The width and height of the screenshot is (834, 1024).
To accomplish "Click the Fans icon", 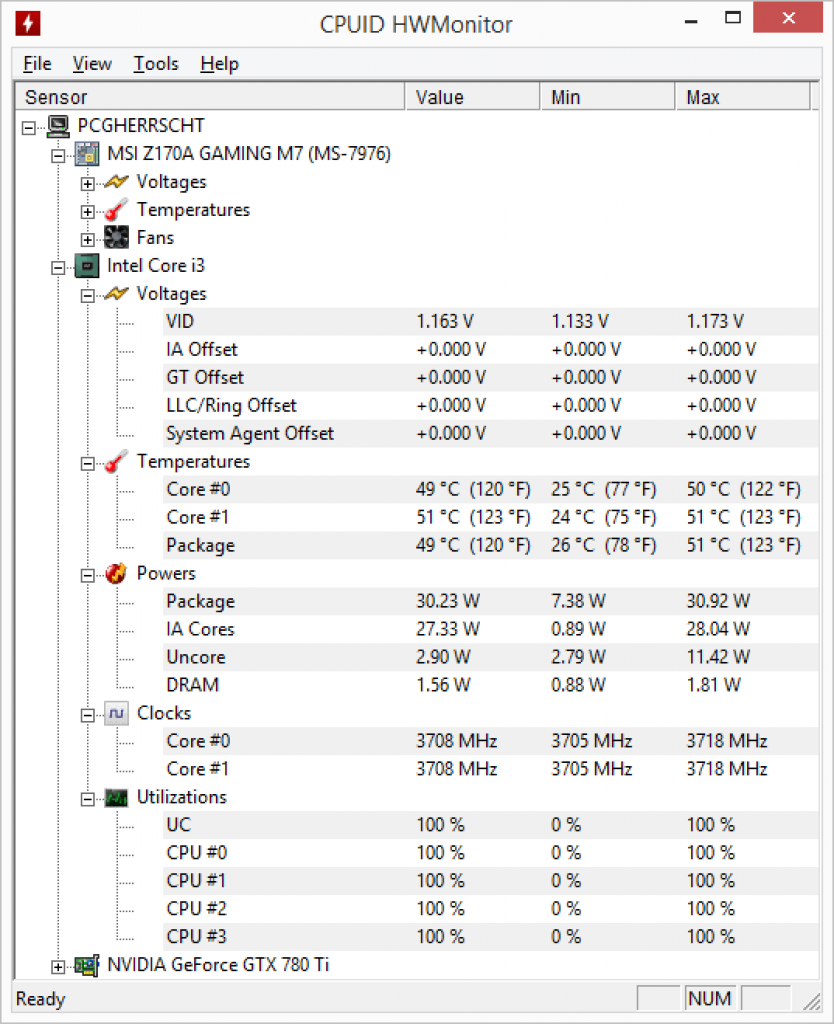I will point(116,238).
